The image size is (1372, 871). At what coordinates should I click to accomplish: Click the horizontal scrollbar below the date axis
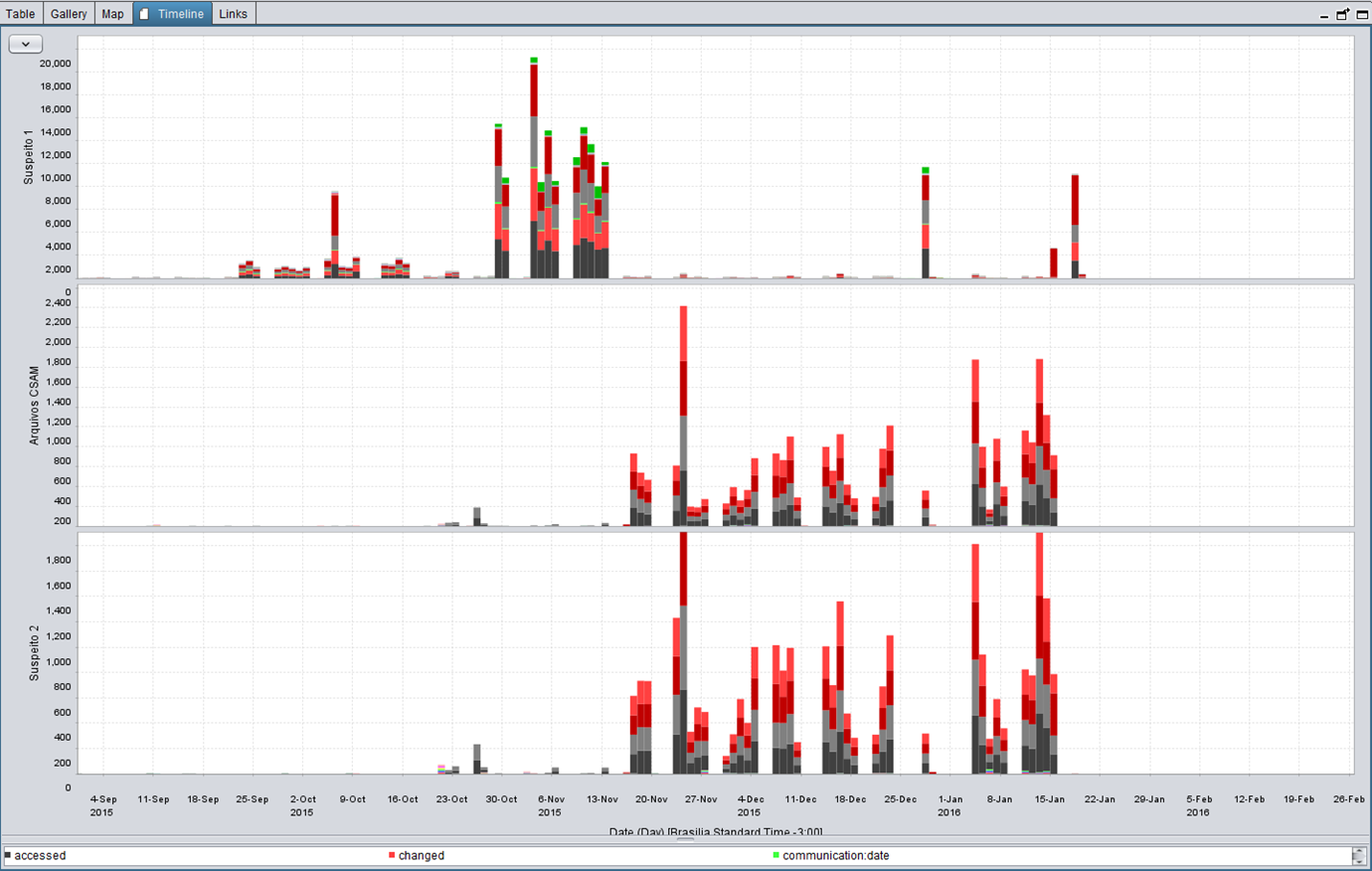[x=686, y=838]
